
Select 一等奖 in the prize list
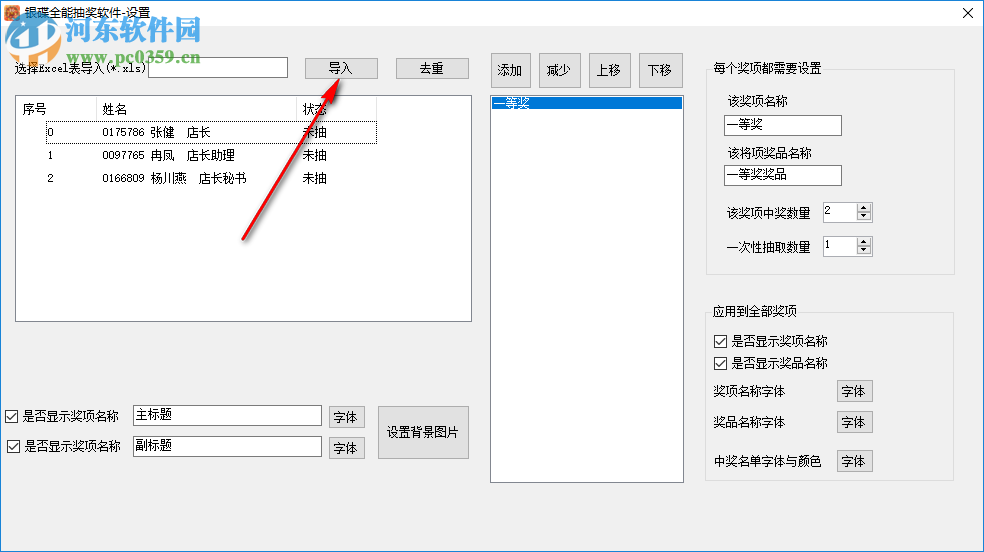tap(587, 103)
